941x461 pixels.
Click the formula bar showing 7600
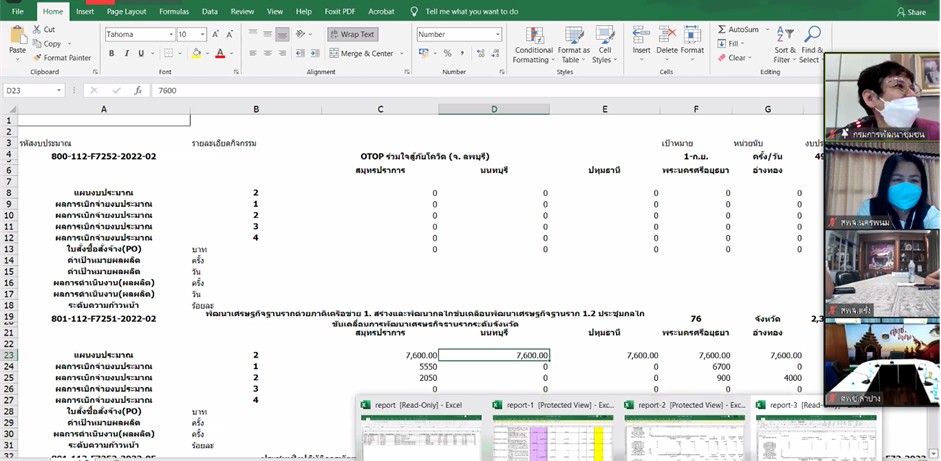(487, 91)
